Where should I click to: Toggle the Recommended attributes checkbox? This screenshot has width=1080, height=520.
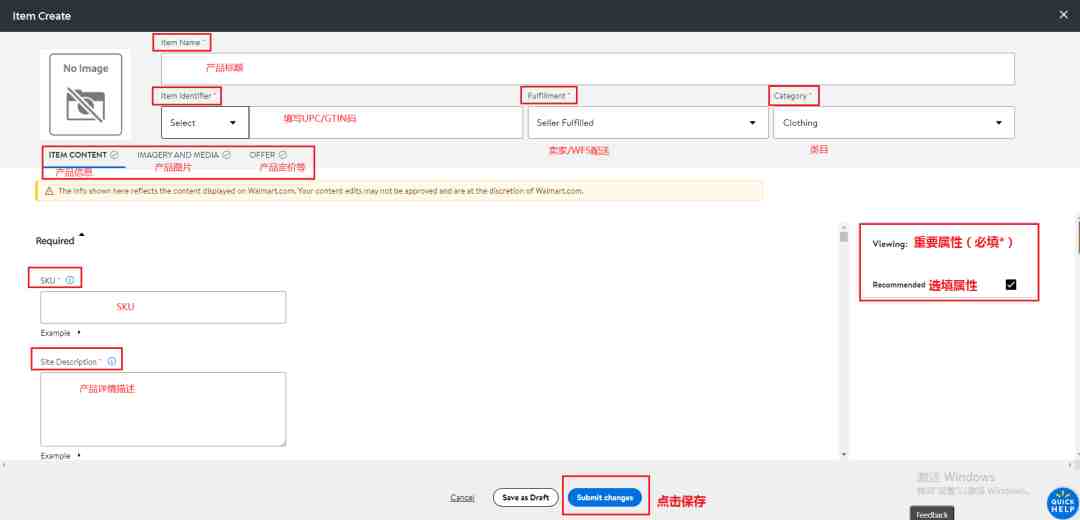tap(1010, 284)
